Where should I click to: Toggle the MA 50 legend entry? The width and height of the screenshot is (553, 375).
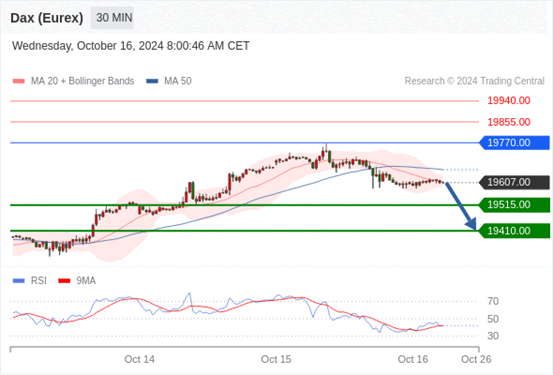(169, 81)
